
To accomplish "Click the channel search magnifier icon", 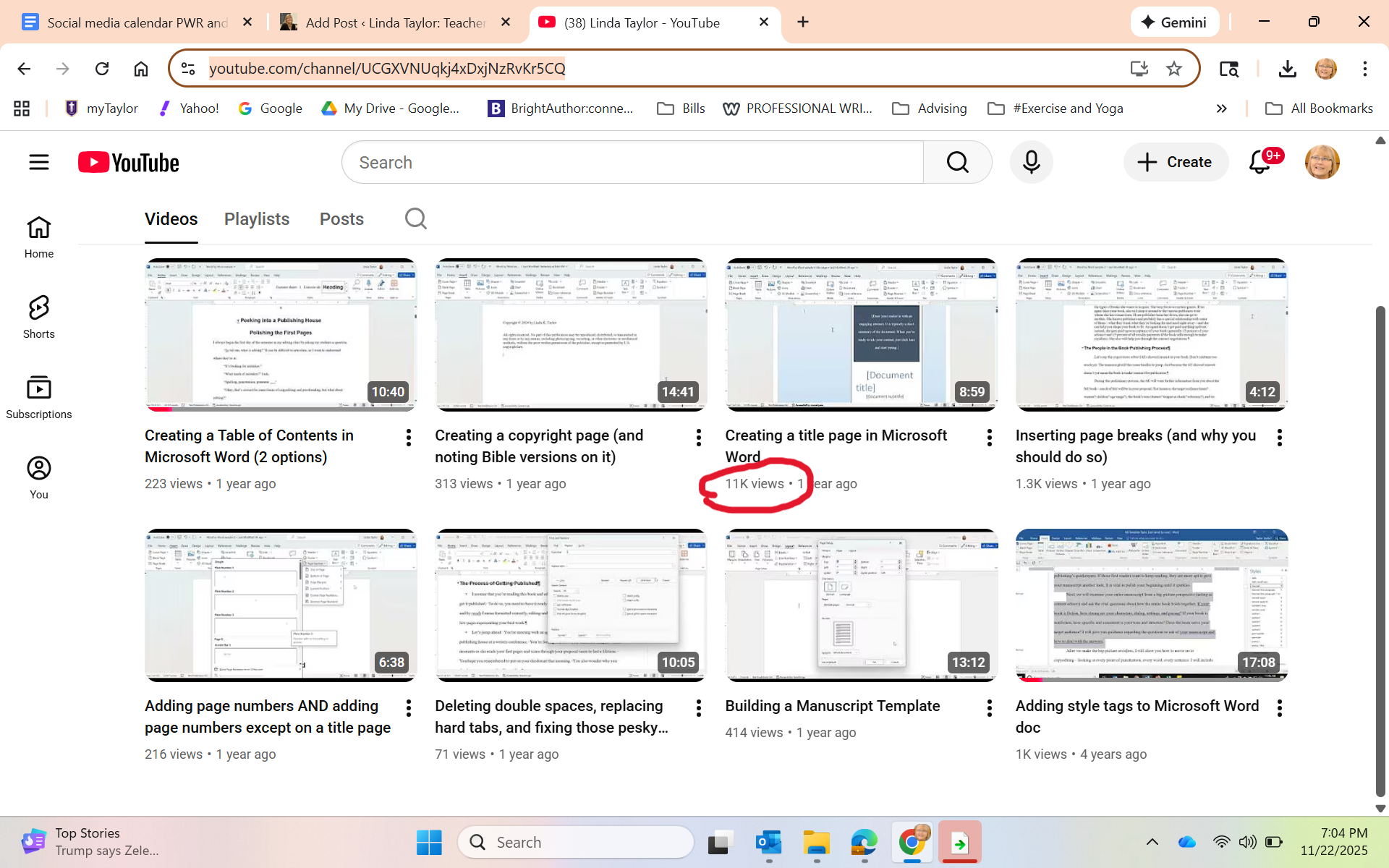I will pos(416,218).
